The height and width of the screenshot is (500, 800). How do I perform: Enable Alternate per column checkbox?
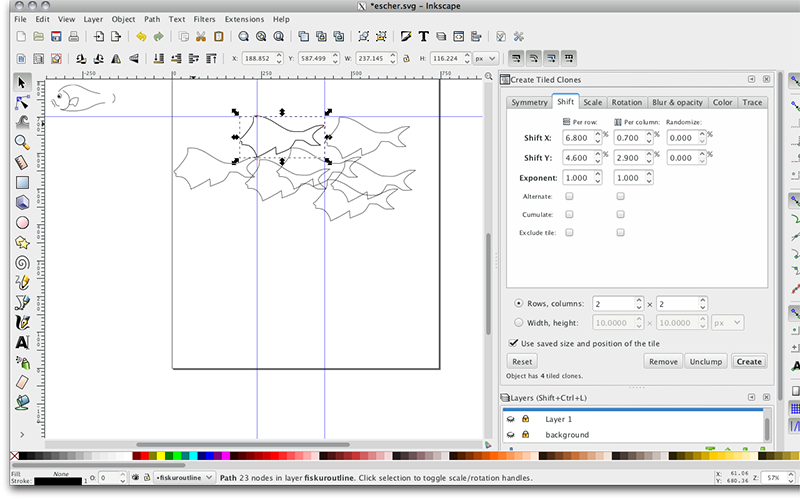coord(620,196)
